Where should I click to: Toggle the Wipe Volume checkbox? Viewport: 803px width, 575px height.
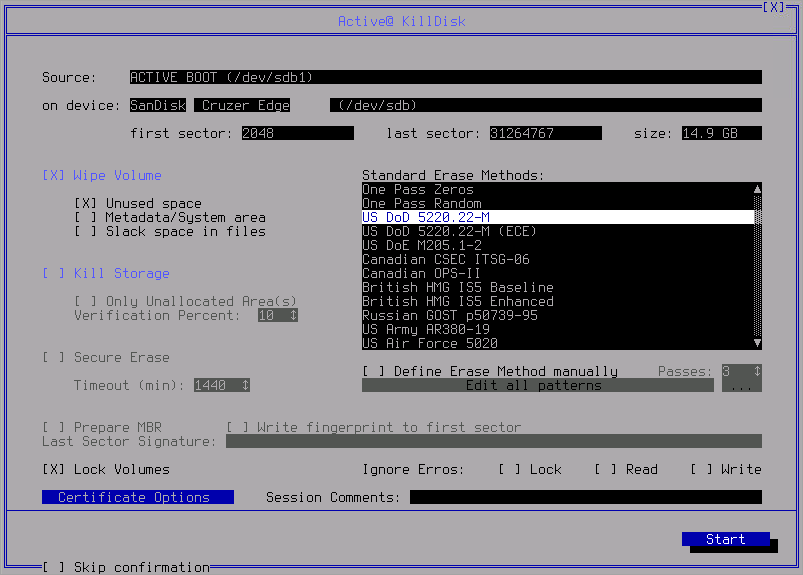point(53,176)
